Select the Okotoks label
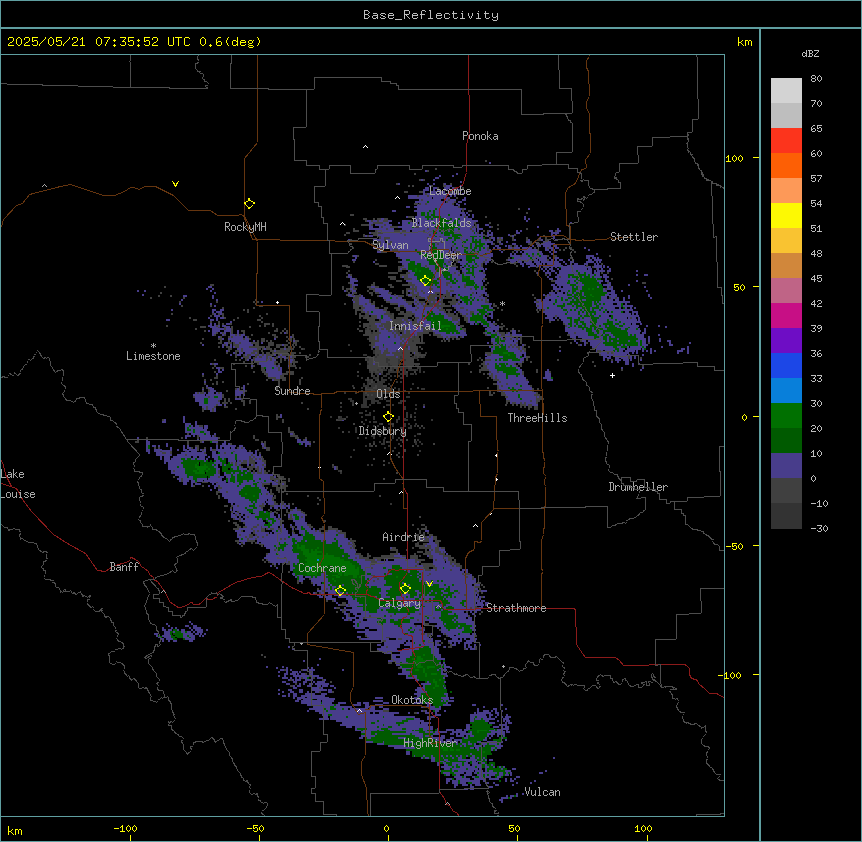862x842 pixels. (x=412, y=700)
